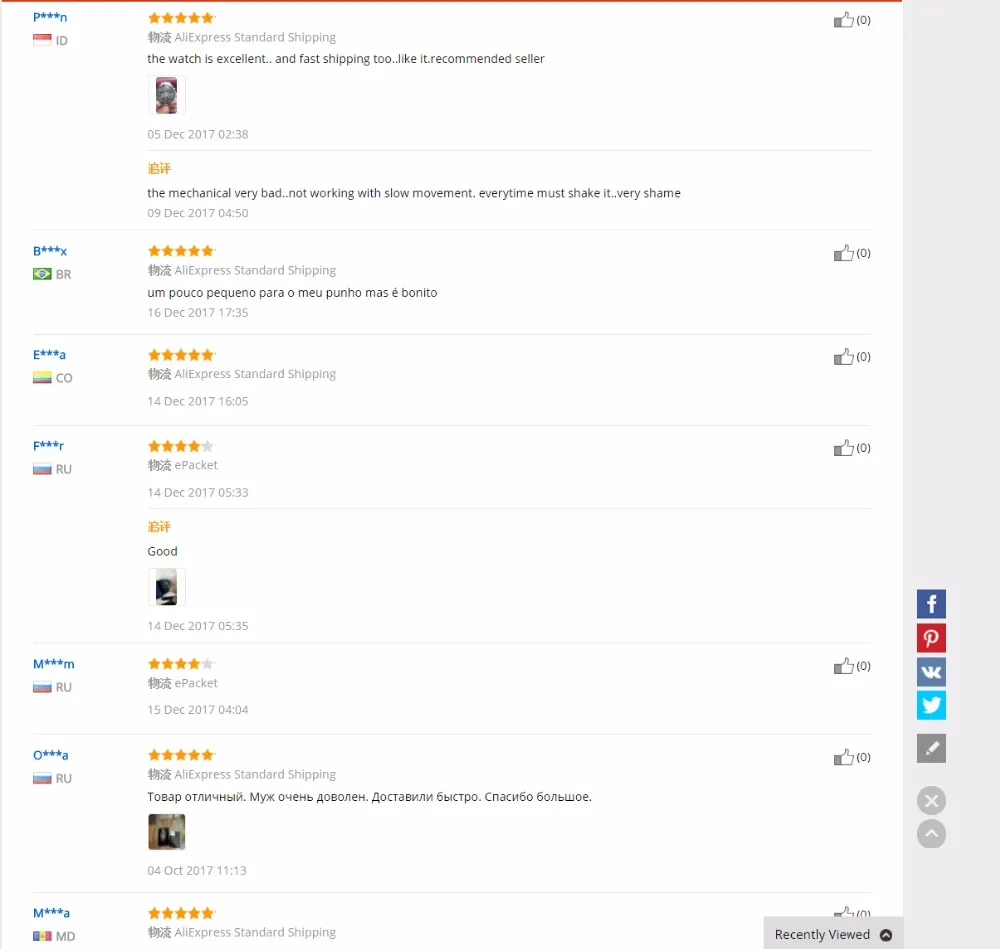View F***r's review photo thumbnail
Image resolution: width=1000 pixels, height=949 pixels.
click(x=166, y=587)
